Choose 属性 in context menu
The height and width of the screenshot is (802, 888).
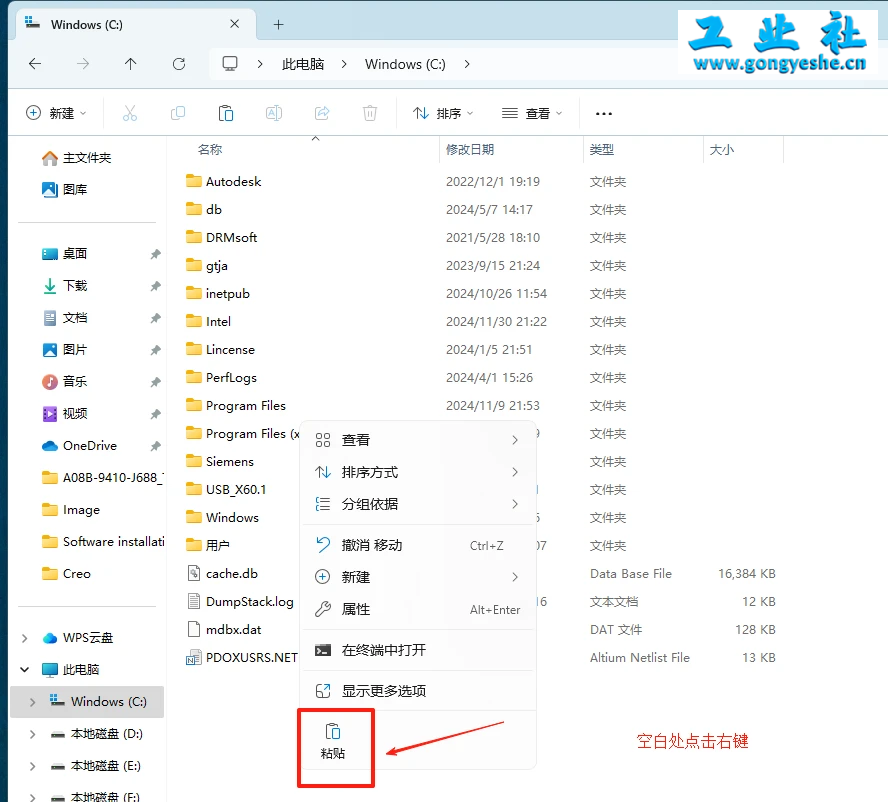click(x=418, y=609)
